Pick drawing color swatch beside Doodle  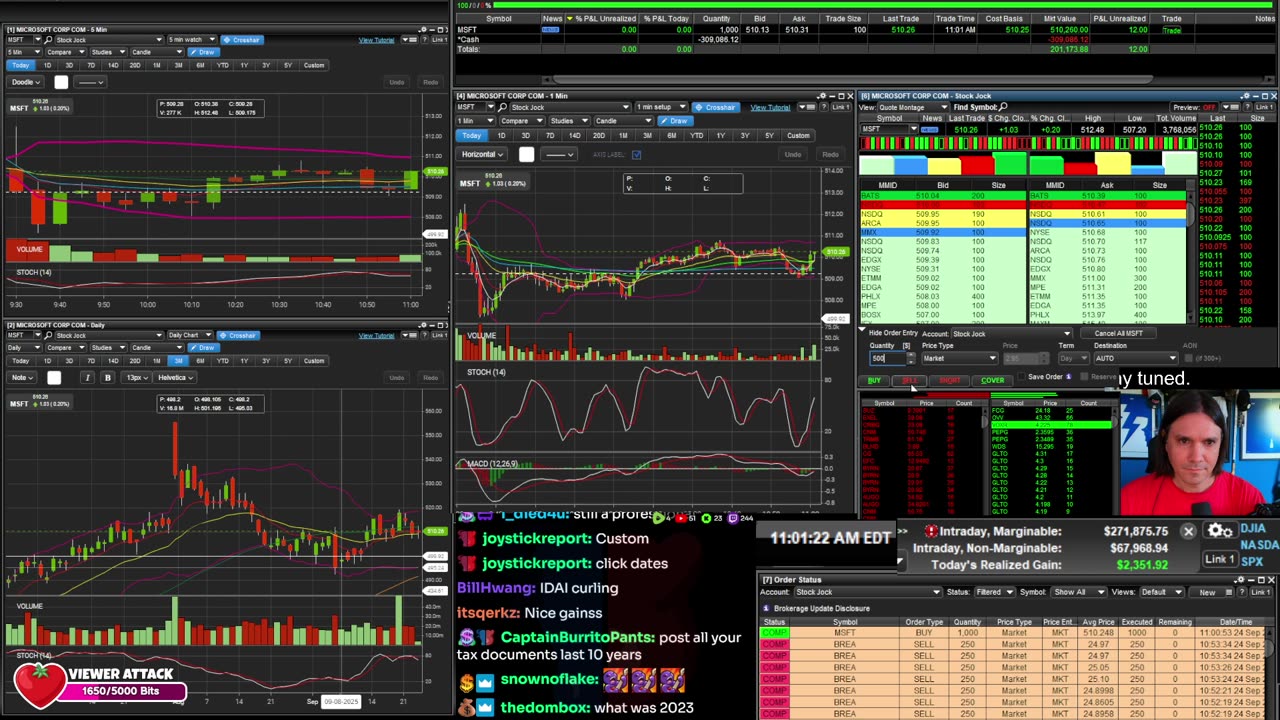click(61, 82)
